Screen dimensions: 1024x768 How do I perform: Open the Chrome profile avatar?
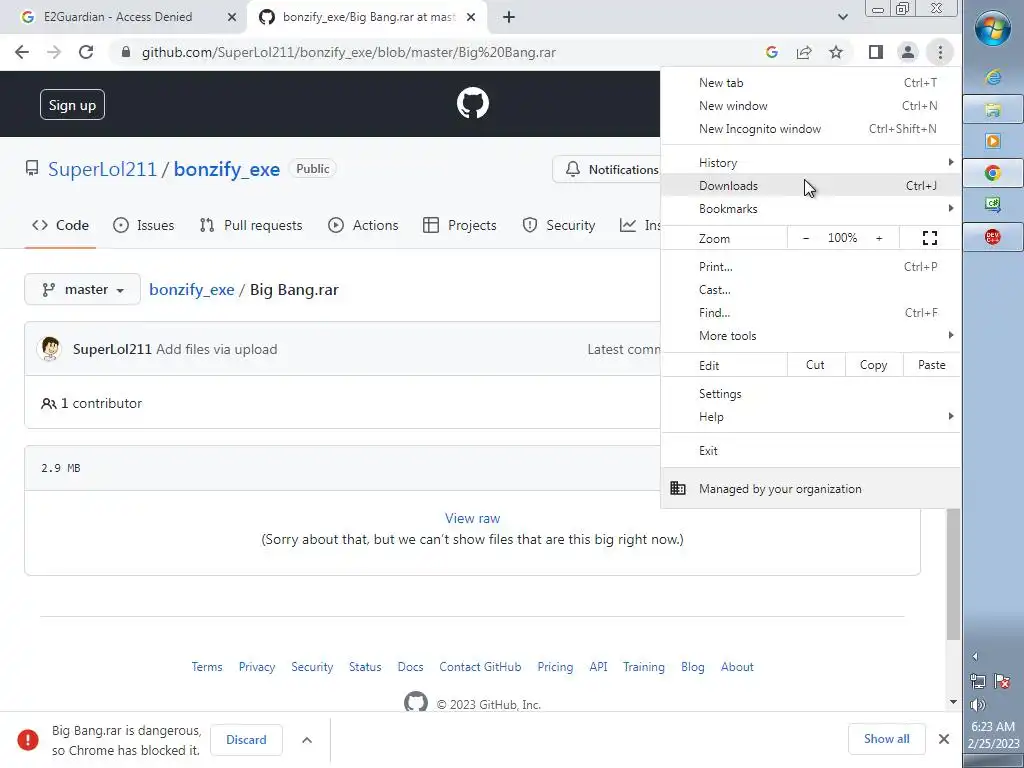coord(908,52)
